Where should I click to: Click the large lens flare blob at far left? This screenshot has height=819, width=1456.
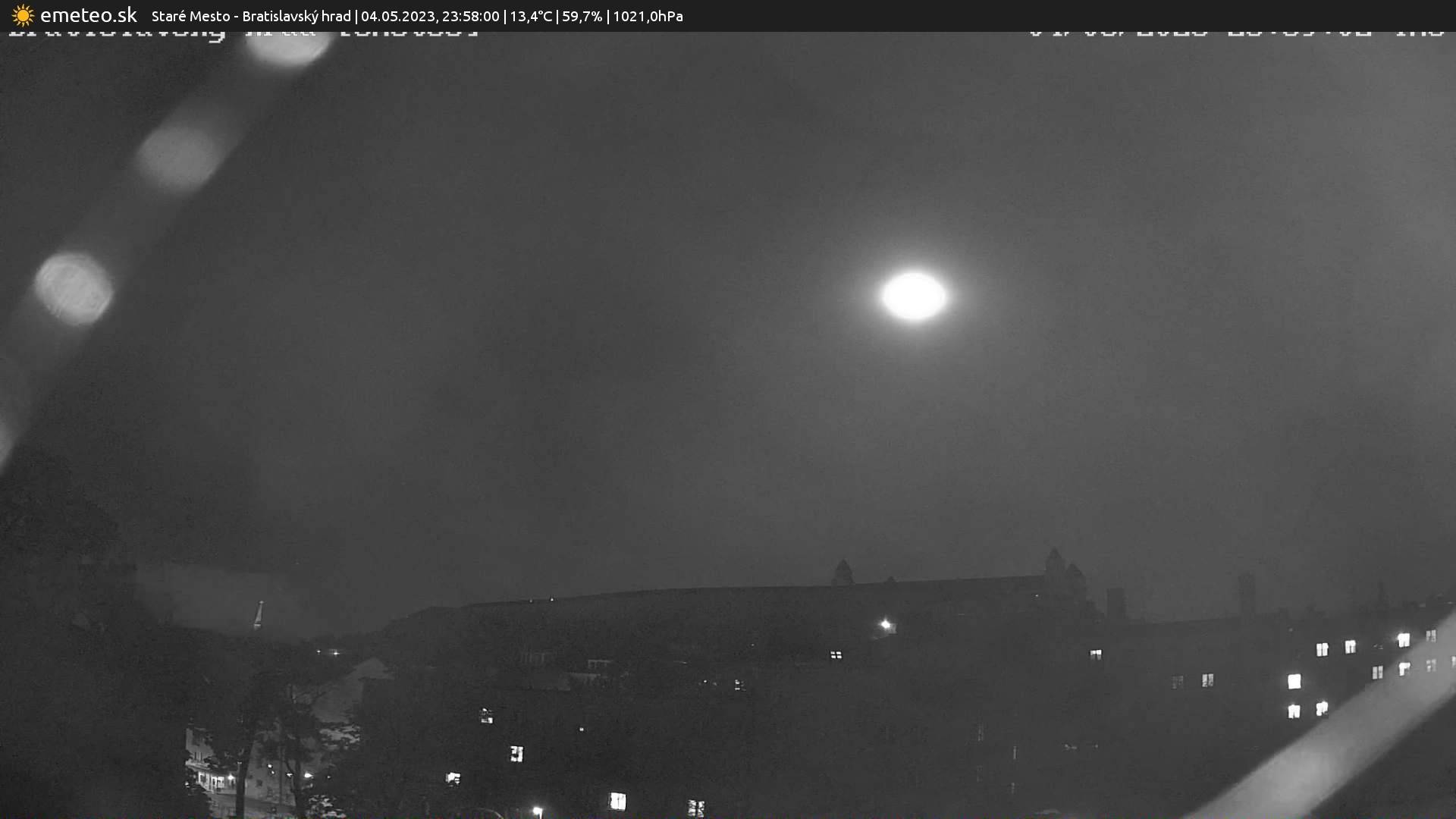point(74,289)
